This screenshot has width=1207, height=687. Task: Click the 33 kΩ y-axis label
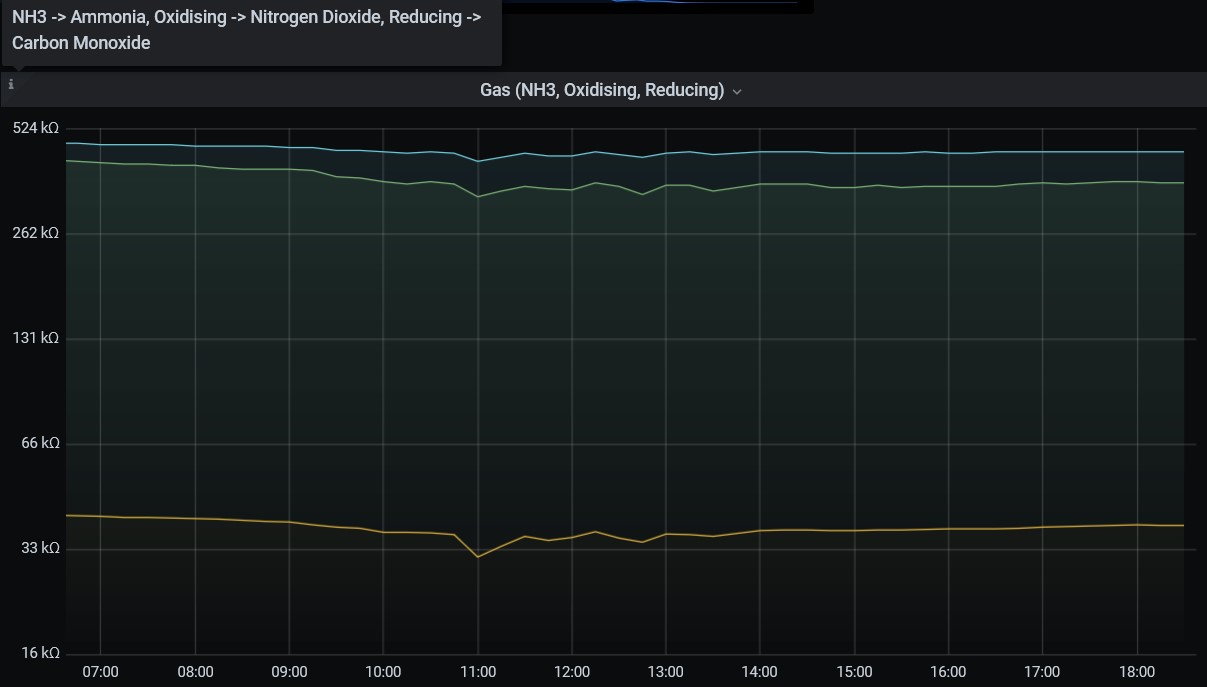pos(40,548)
